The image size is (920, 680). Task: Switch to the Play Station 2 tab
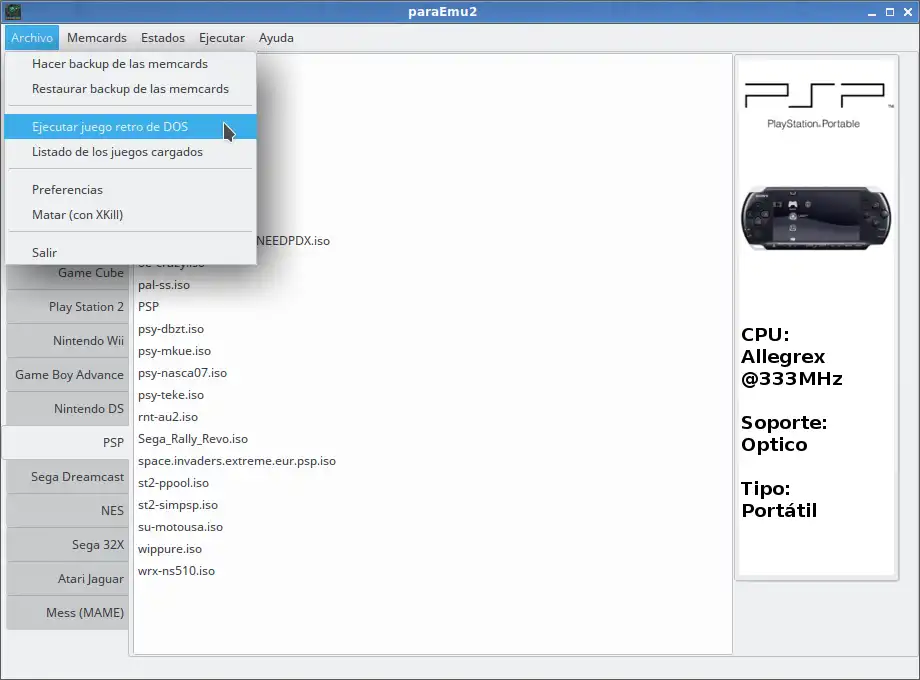(68, 307)
